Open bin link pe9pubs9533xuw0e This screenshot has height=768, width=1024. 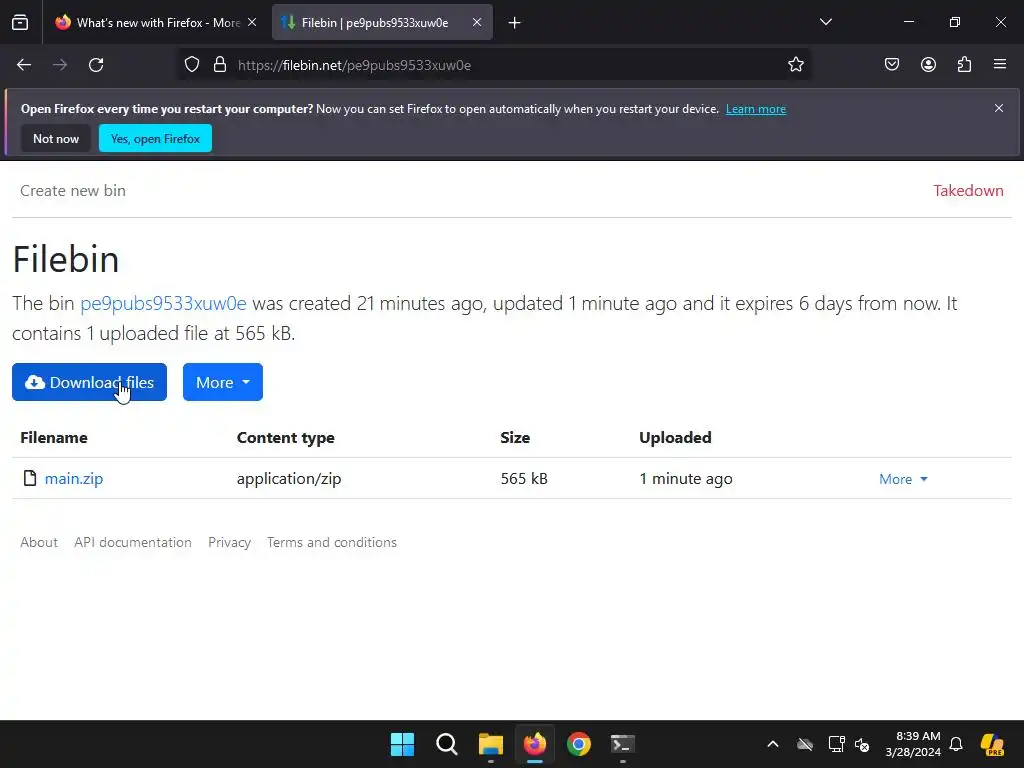(163, 304)
